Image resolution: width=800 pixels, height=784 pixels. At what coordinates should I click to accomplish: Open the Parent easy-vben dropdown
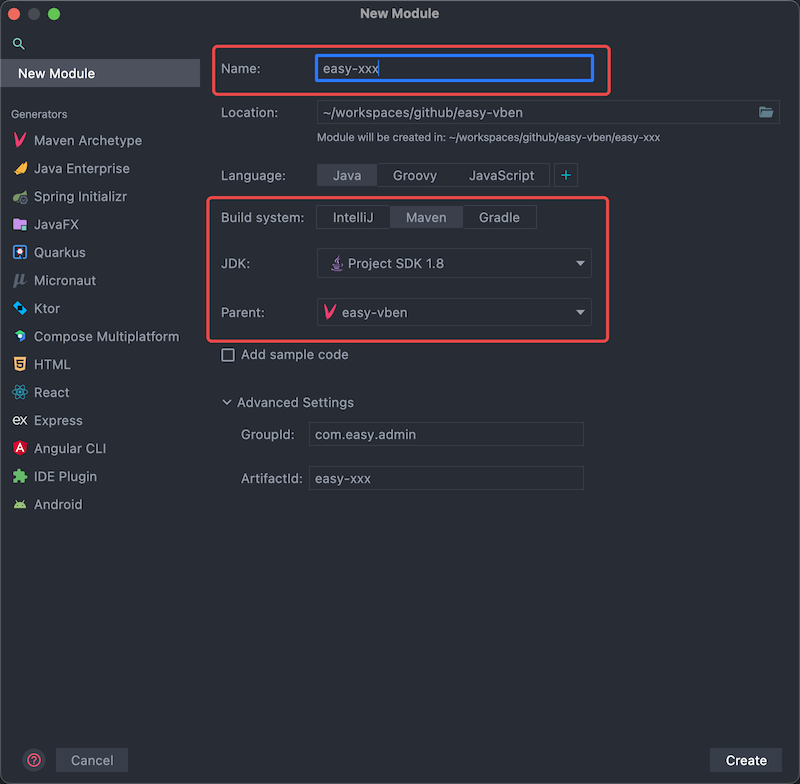click(x=454, y=312)
